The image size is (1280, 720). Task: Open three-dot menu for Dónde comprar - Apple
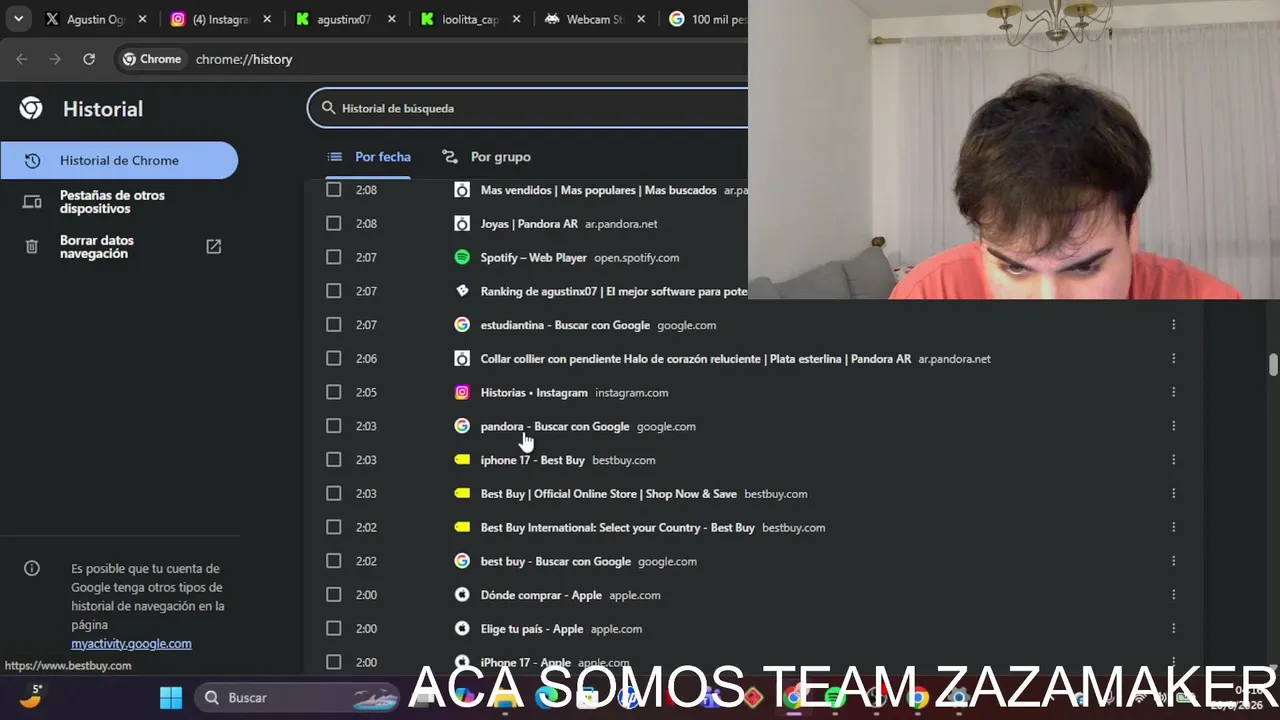pyautogui.click(x=1173, y=595)
